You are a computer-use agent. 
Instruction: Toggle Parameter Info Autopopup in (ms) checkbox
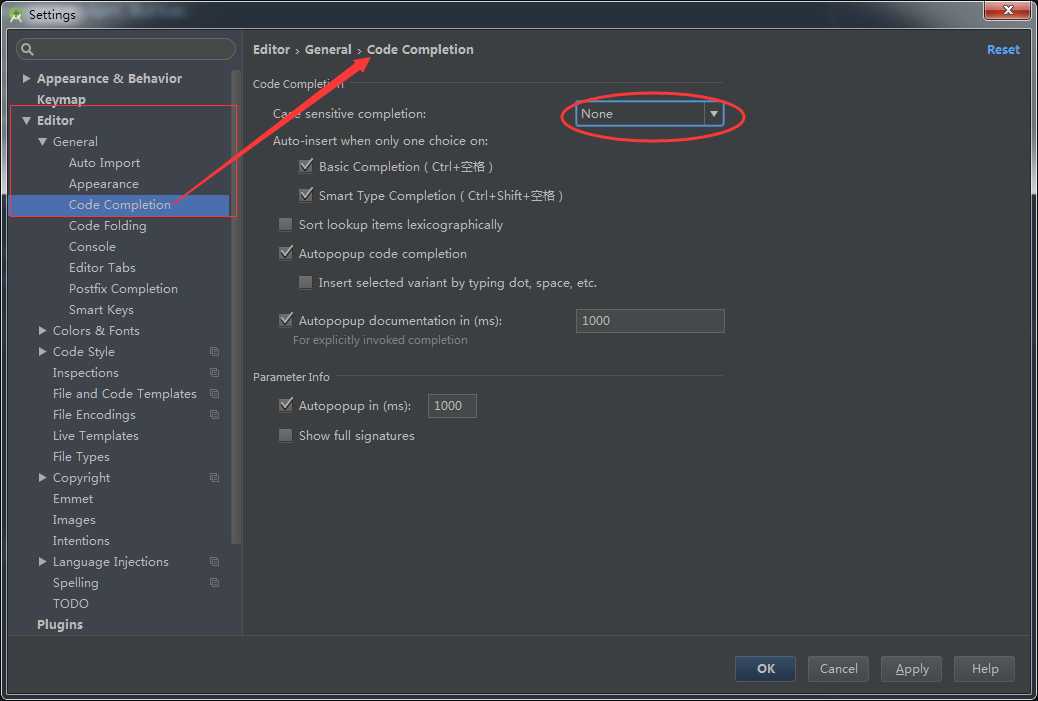point(285,404)
